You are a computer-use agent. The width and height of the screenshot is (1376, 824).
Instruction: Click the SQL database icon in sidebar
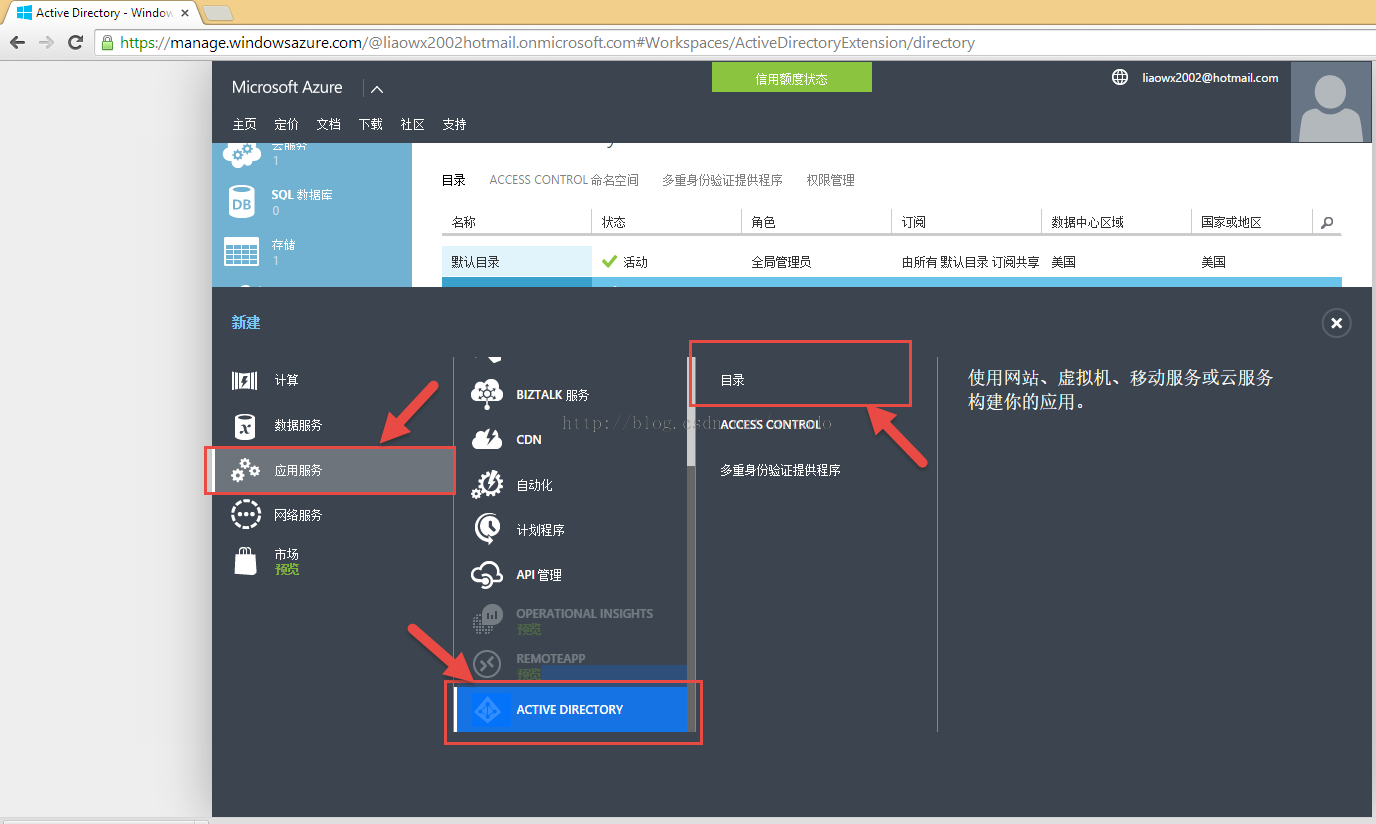point(242,202)
